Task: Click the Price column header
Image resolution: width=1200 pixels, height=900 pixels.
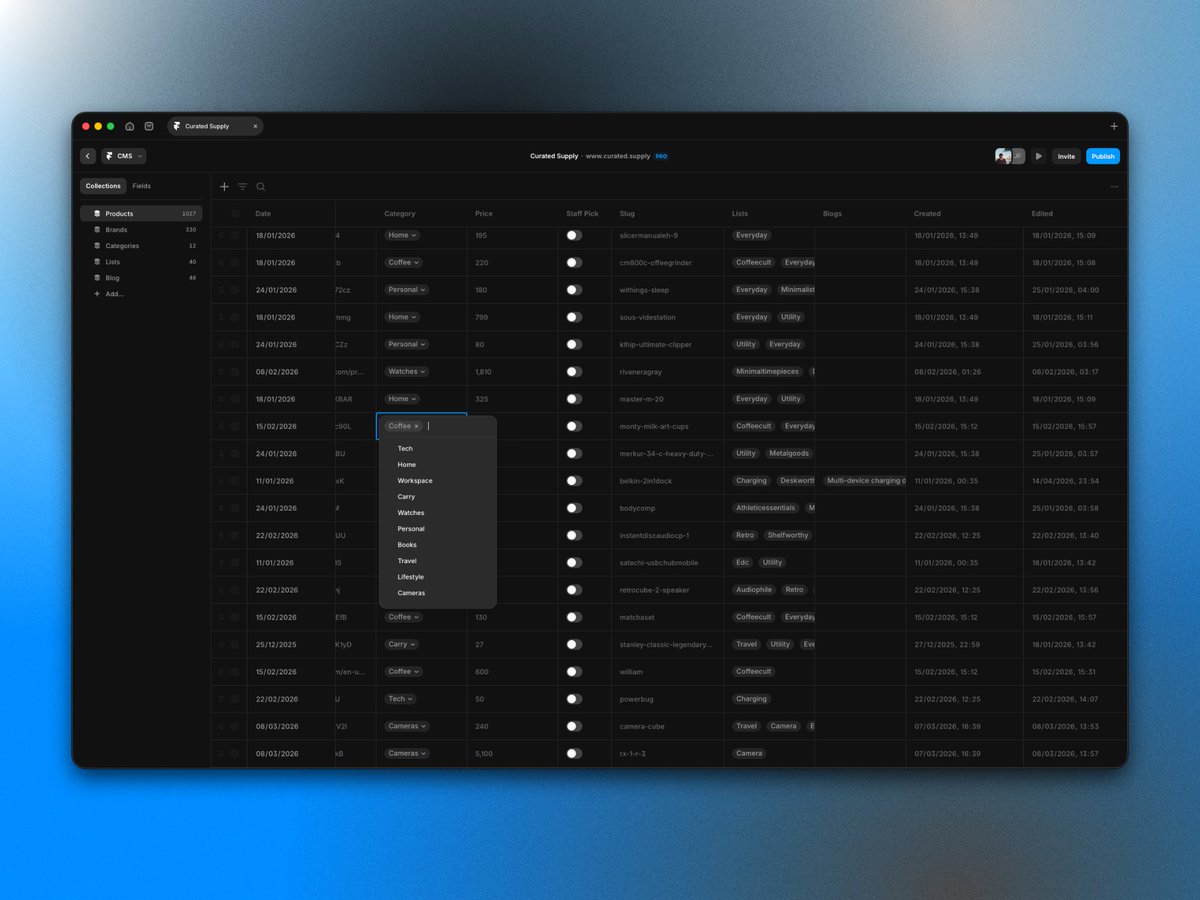Action: 484,213
